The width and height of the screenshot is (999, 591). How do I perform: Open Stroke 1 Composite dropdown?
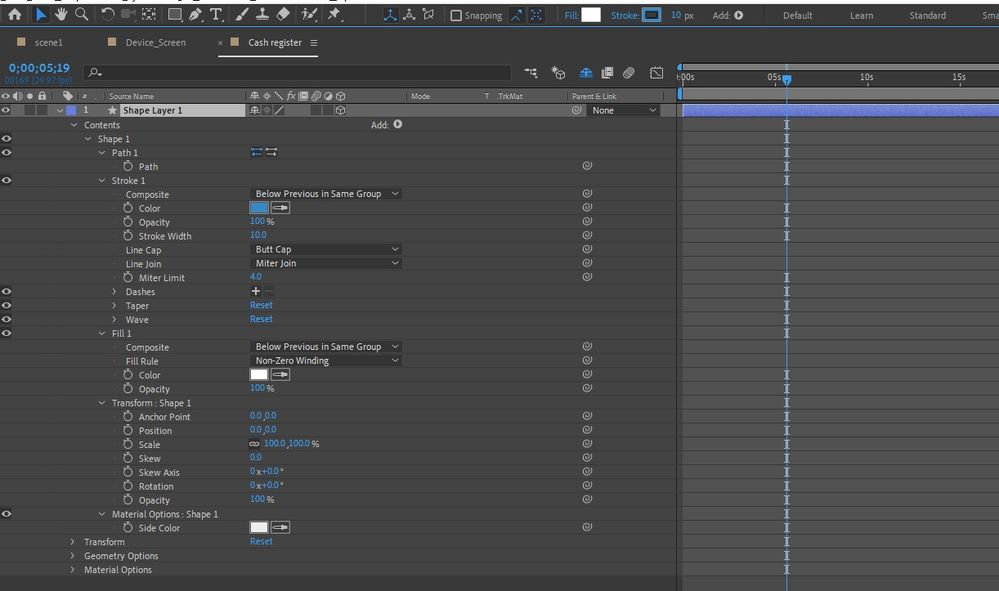pyautogui.click(x=326, y=194)
